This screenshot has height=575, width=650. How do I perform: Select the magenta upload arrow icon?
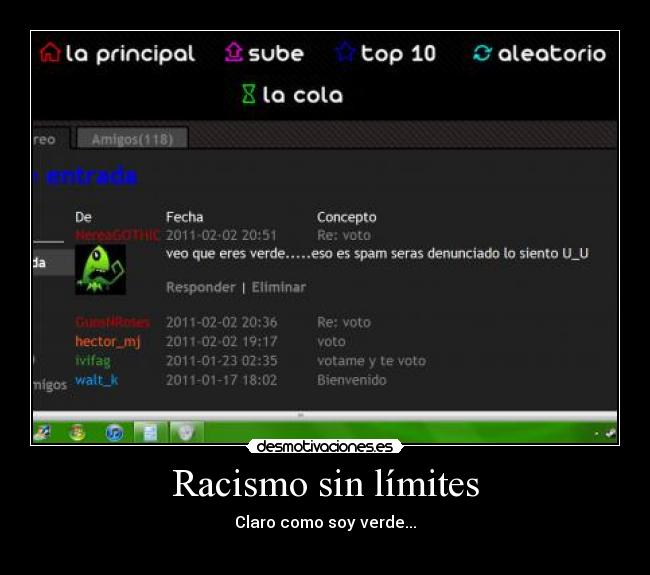[233, 52]
